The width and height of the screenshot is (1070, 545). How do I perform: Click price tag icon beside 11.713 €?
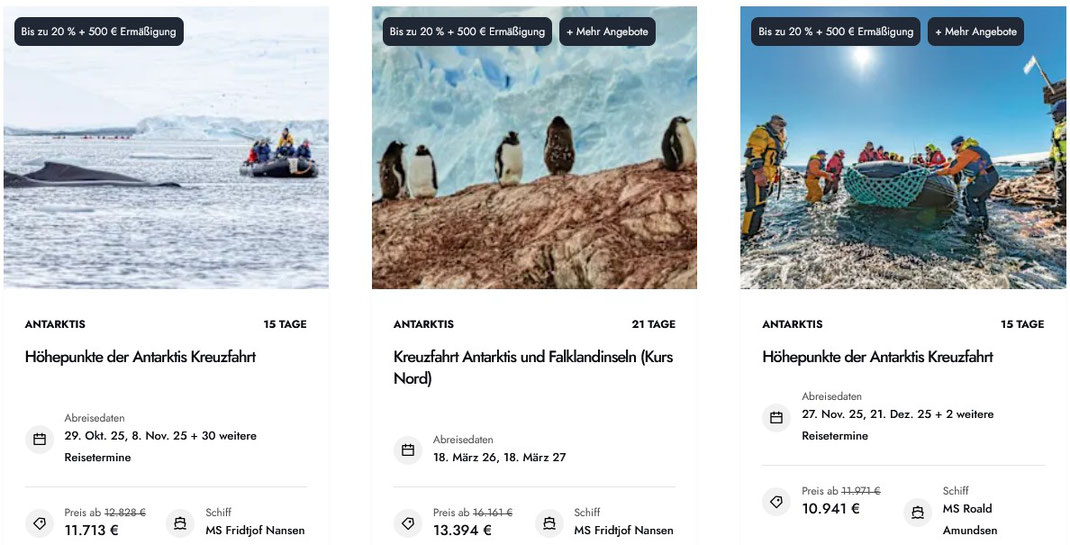point(40,523)
